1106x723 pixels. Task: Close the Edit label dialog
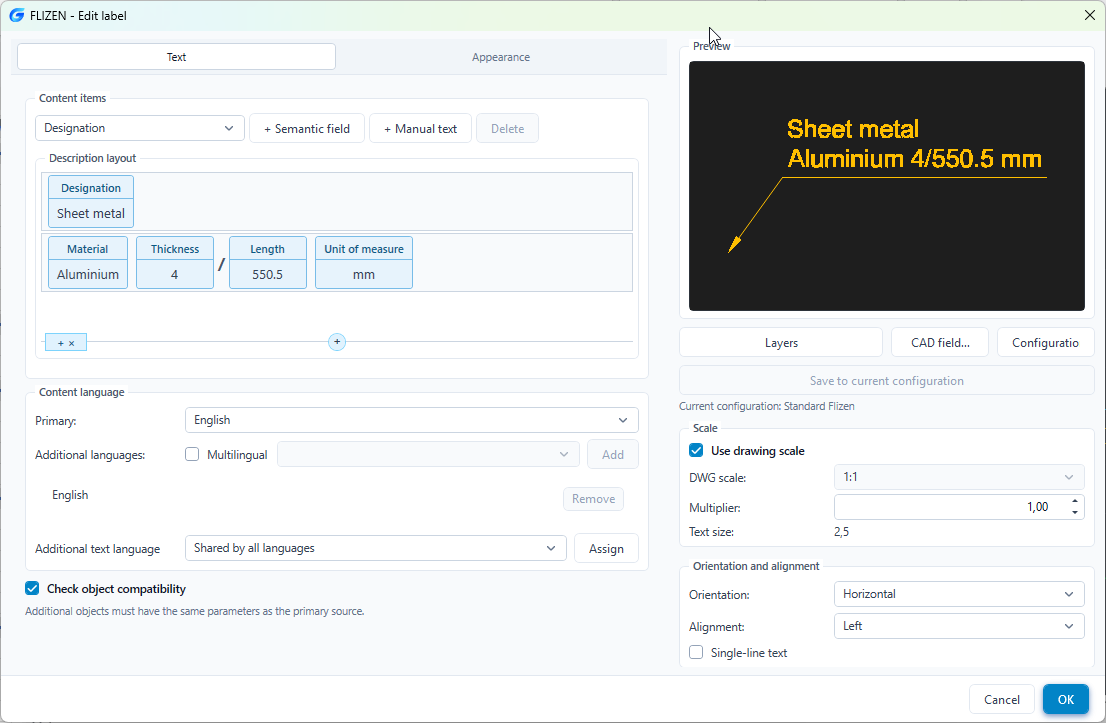click(x=1090, y=15)
